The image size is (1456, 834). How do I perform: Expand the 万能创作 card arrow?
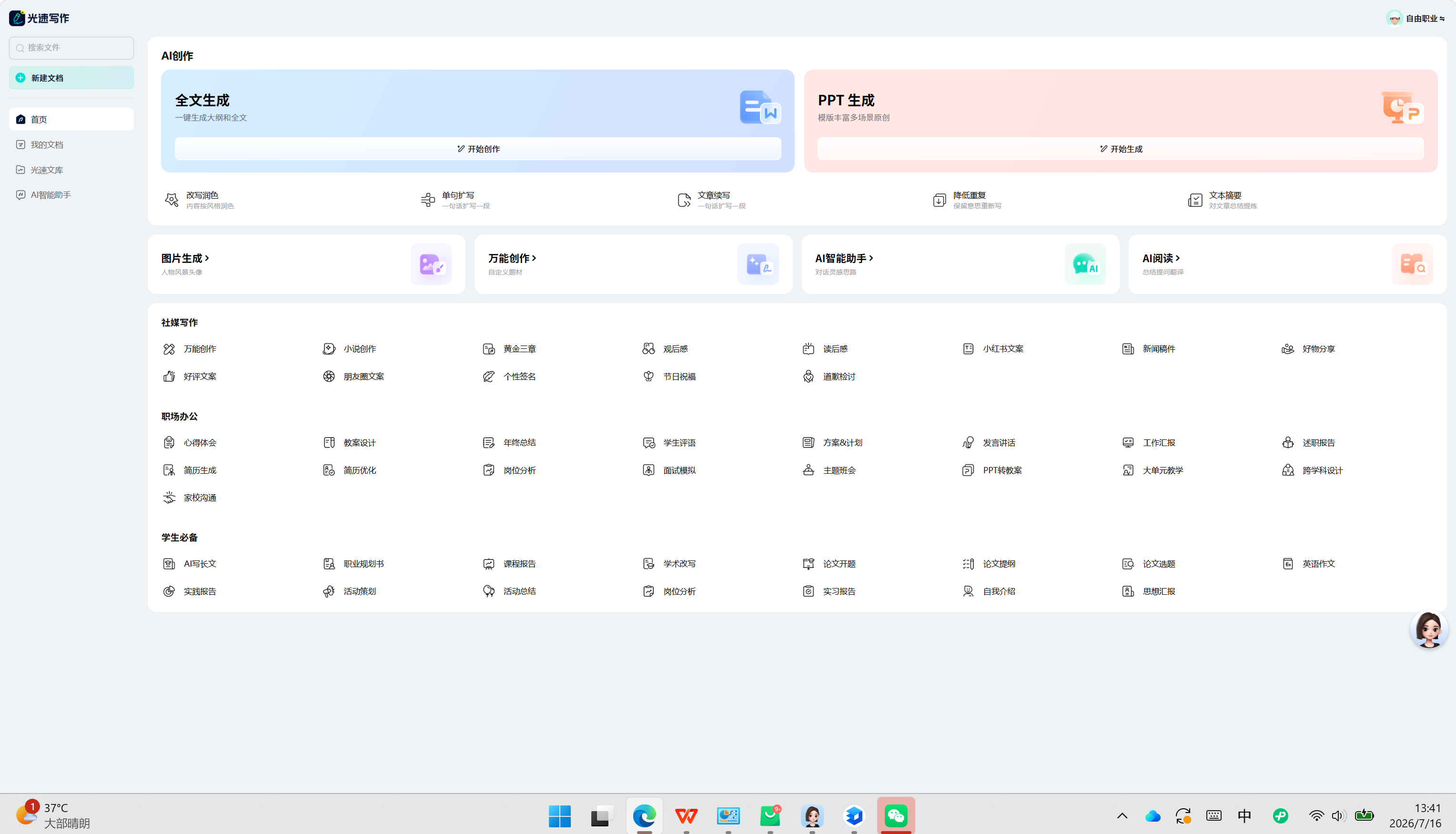pyautogui.click(x=534, y=258)
